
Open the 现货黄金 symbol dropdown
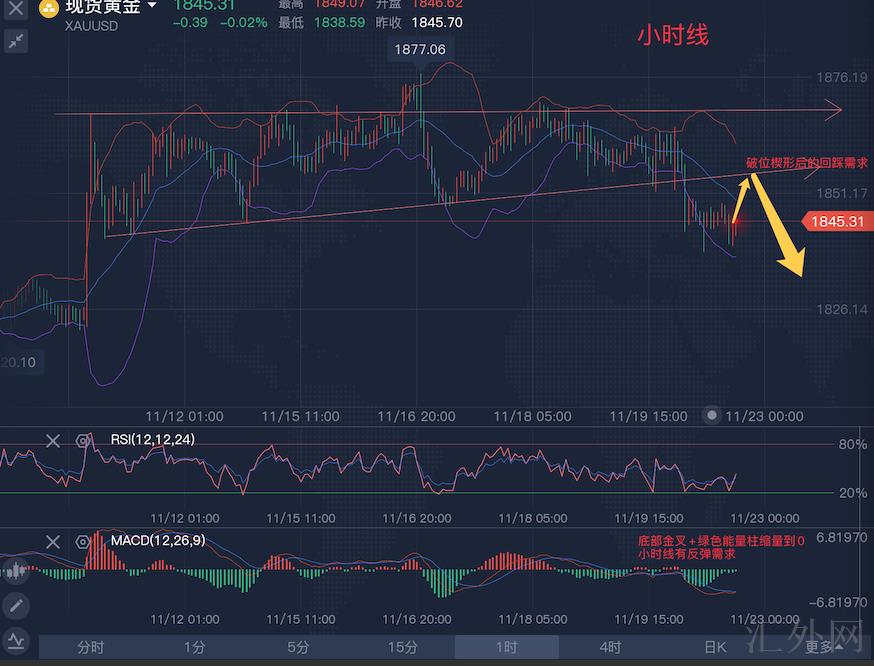(152, 6)
